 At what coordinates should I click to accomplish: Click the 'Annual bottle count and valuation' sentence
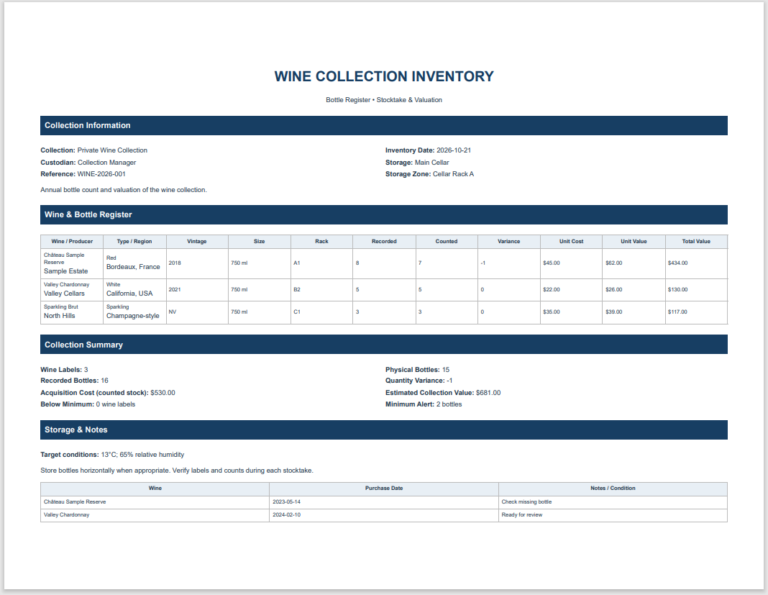coord(123,190)
